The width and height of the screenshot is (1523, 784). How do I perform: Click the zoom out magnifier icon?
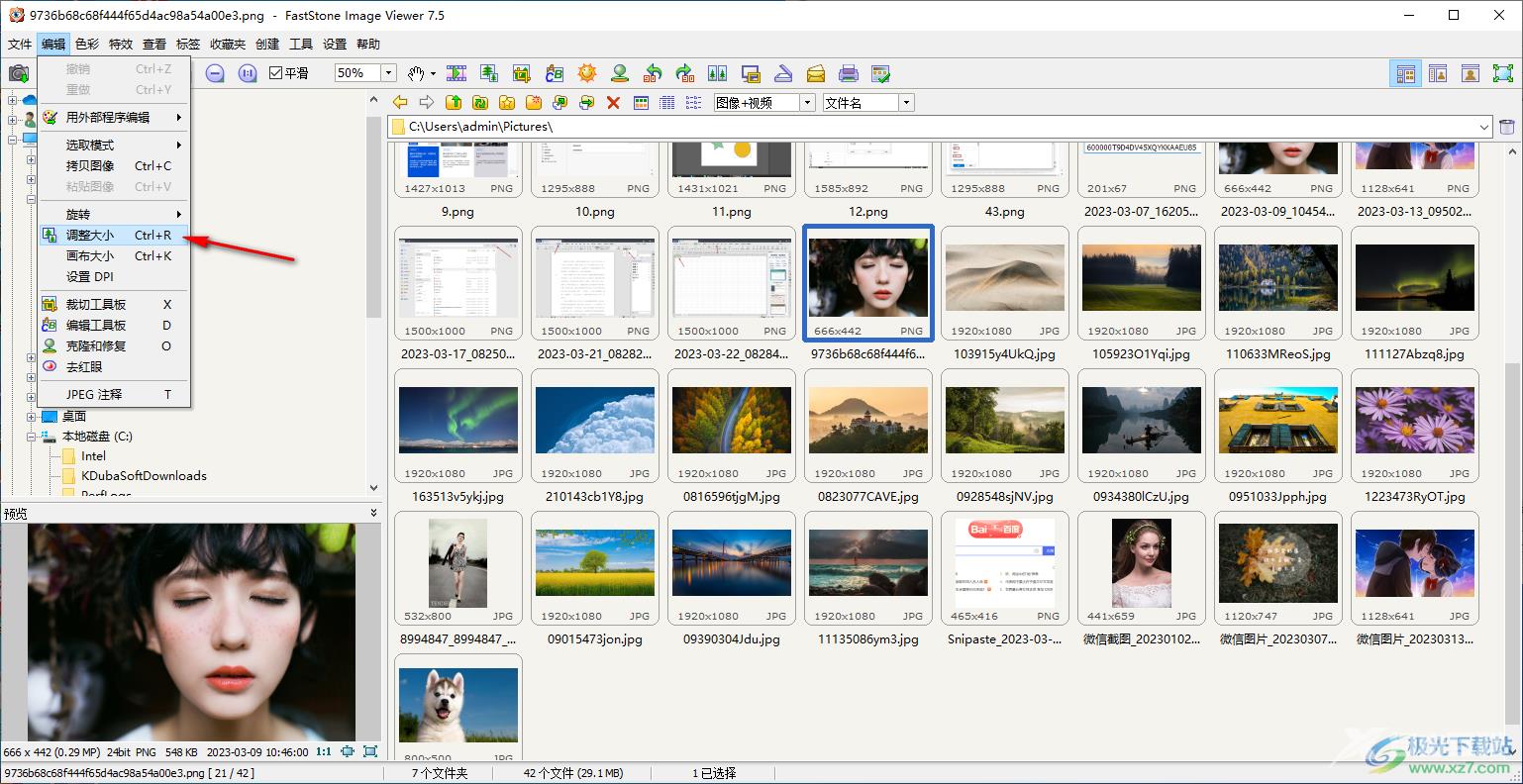(215, 73)
